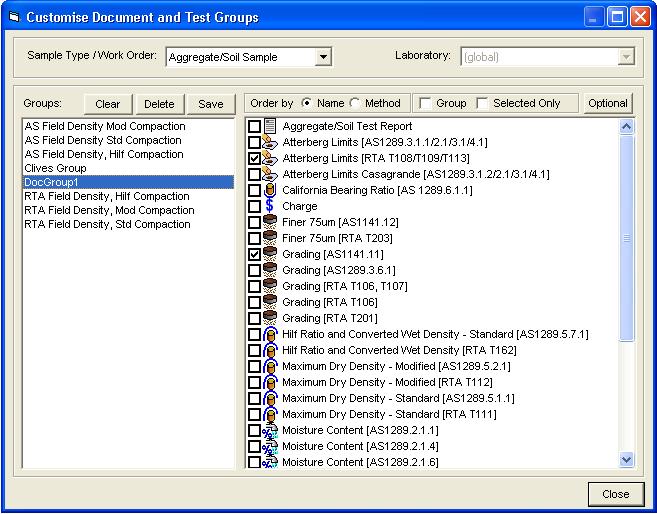Click the Charge dollar sign icon
The image size is (657, 514).
pyautogui.click(x=271, y=207)
